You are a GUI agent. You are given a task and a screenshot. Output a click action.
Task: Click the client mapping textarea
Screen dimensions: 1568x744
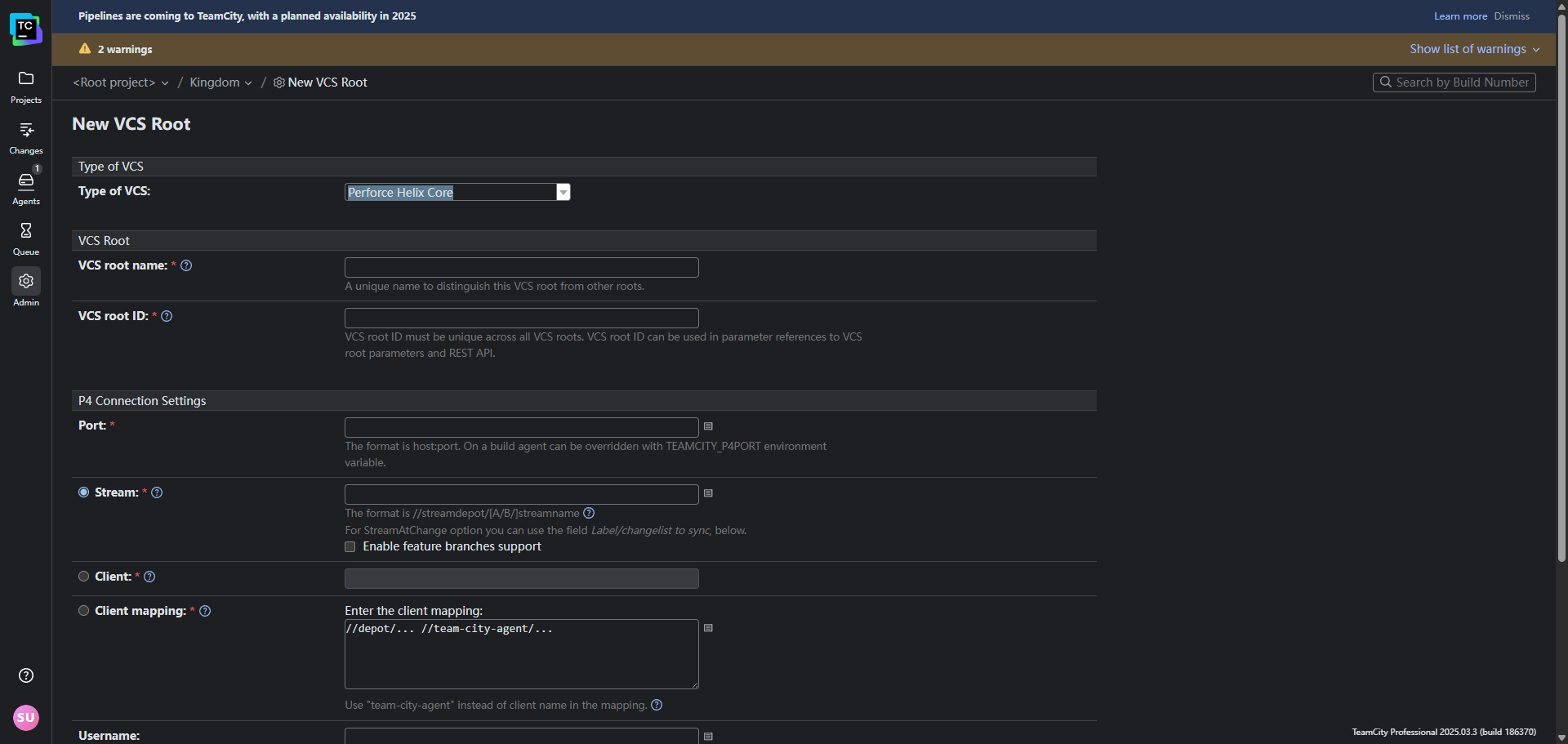point(522,654)
